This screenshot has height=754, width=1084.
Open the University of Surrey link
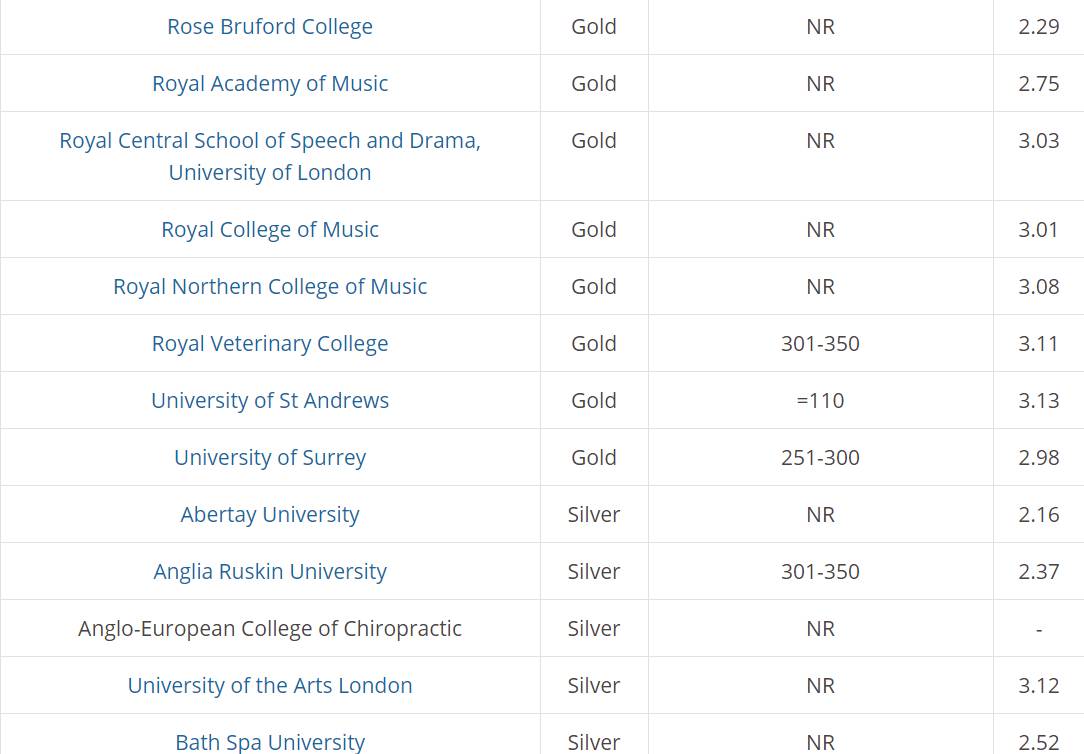[x=270, y=458]
